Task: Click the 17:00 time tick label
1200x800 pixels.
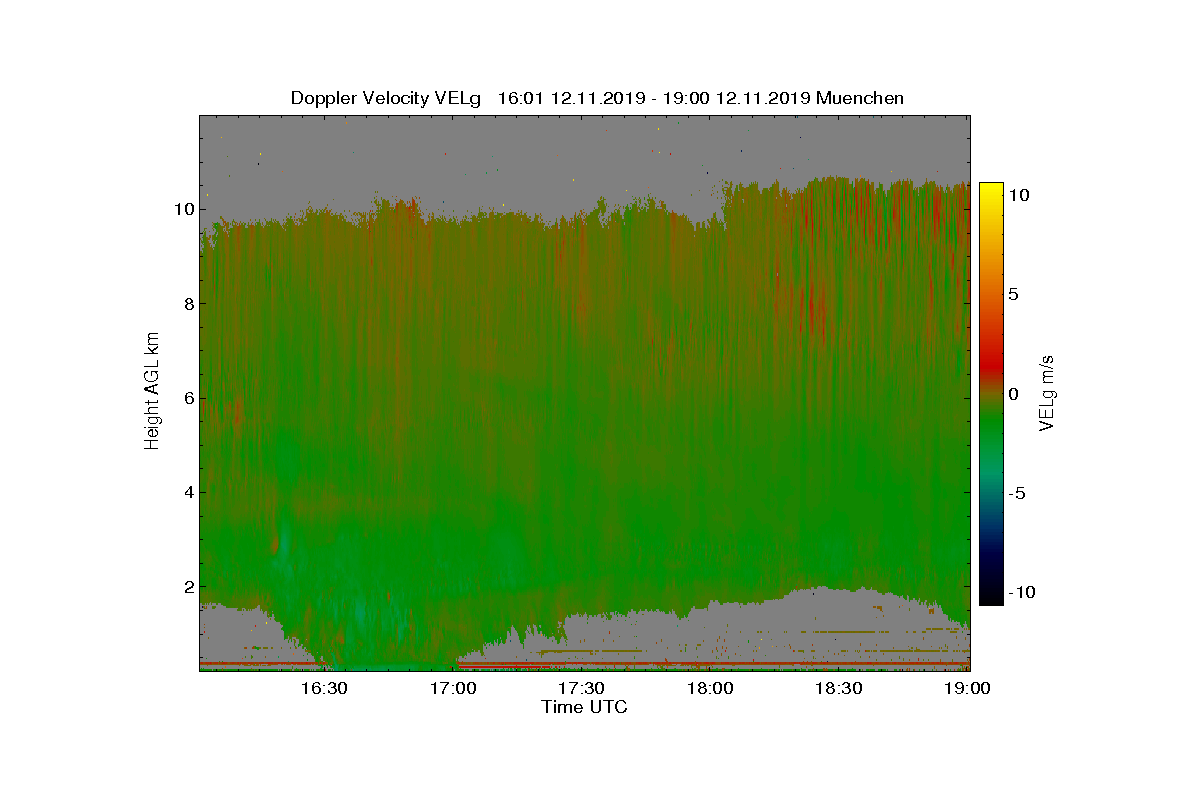Action: tap(453, 688)
